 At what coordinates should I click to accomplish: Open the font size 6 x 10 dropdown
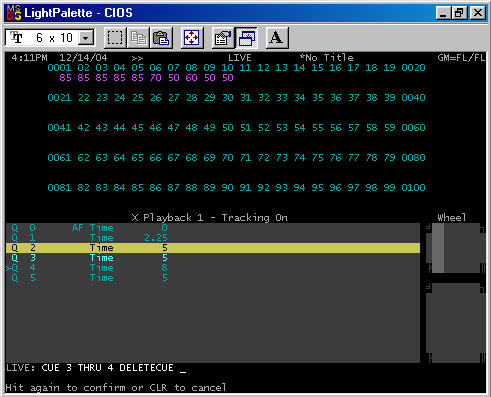(x=86, y=38)
